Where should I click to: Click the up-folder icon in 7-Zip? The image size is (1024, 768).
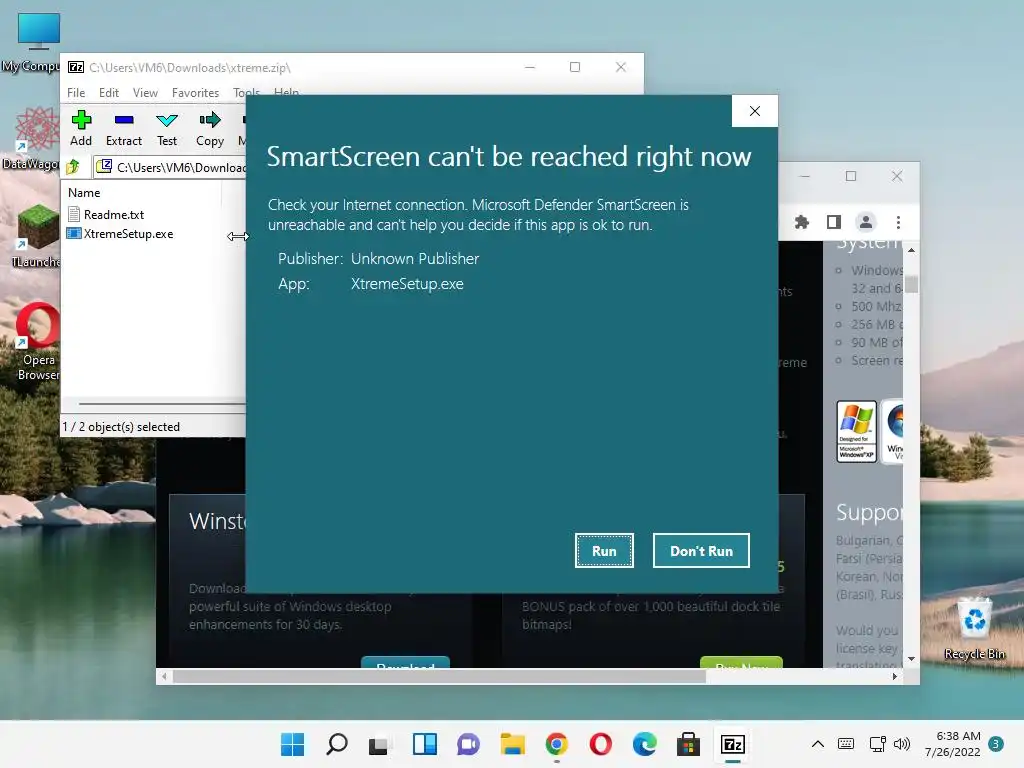(x=73, y=167)
